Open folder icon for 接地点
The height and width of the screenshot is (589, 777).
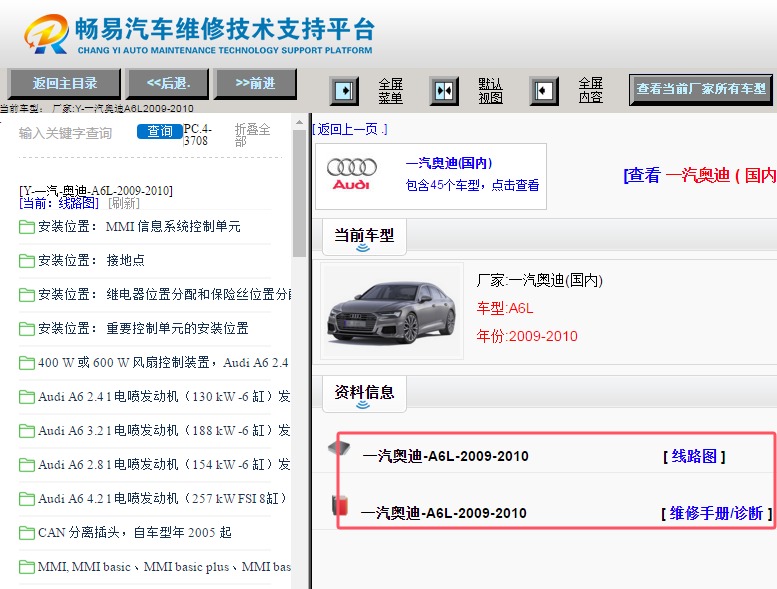(x=26, y=261)
